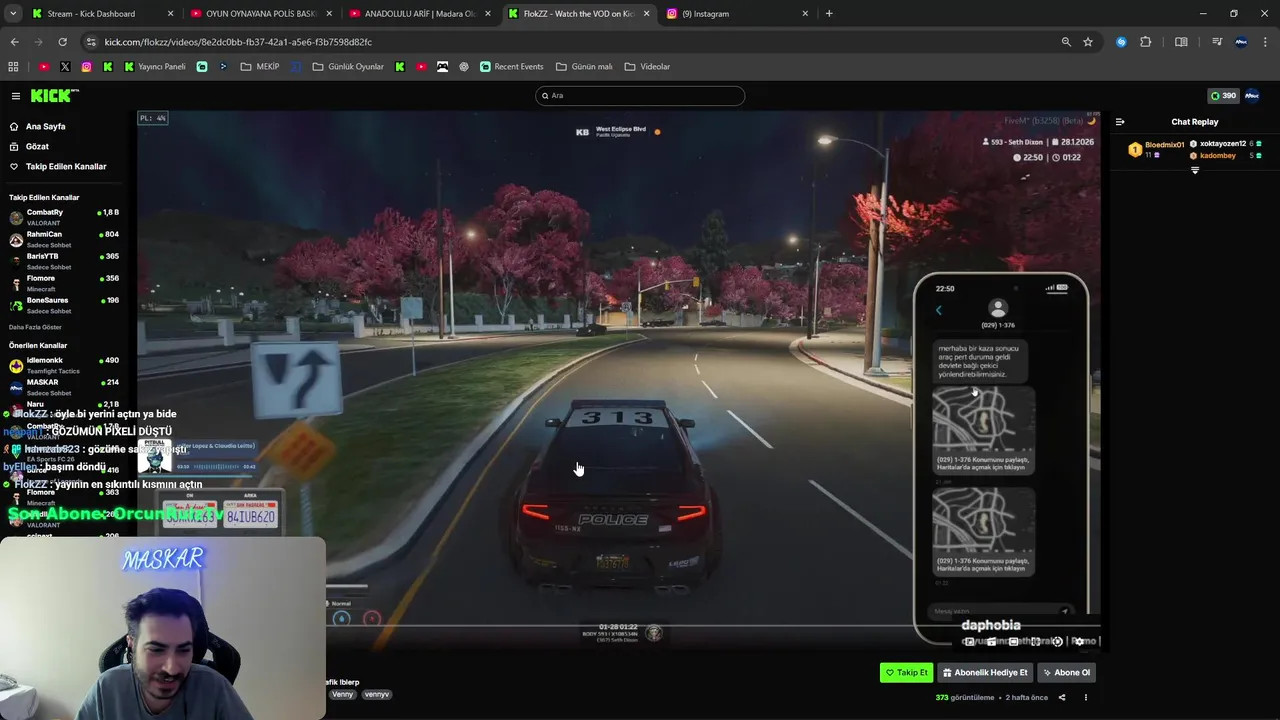This screenshot has height=720, width=1280.
Task: Open CombatRy followed channel
Action: point(64,217)
